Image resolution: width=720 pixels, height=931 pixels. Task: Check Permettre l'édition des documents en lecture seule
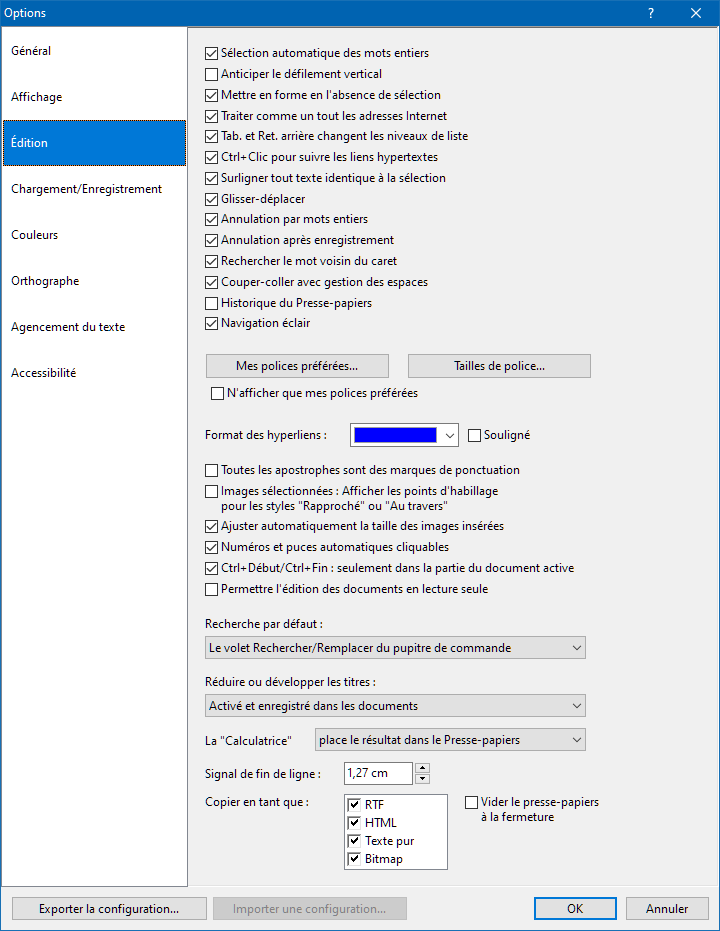tap(211, 590)
